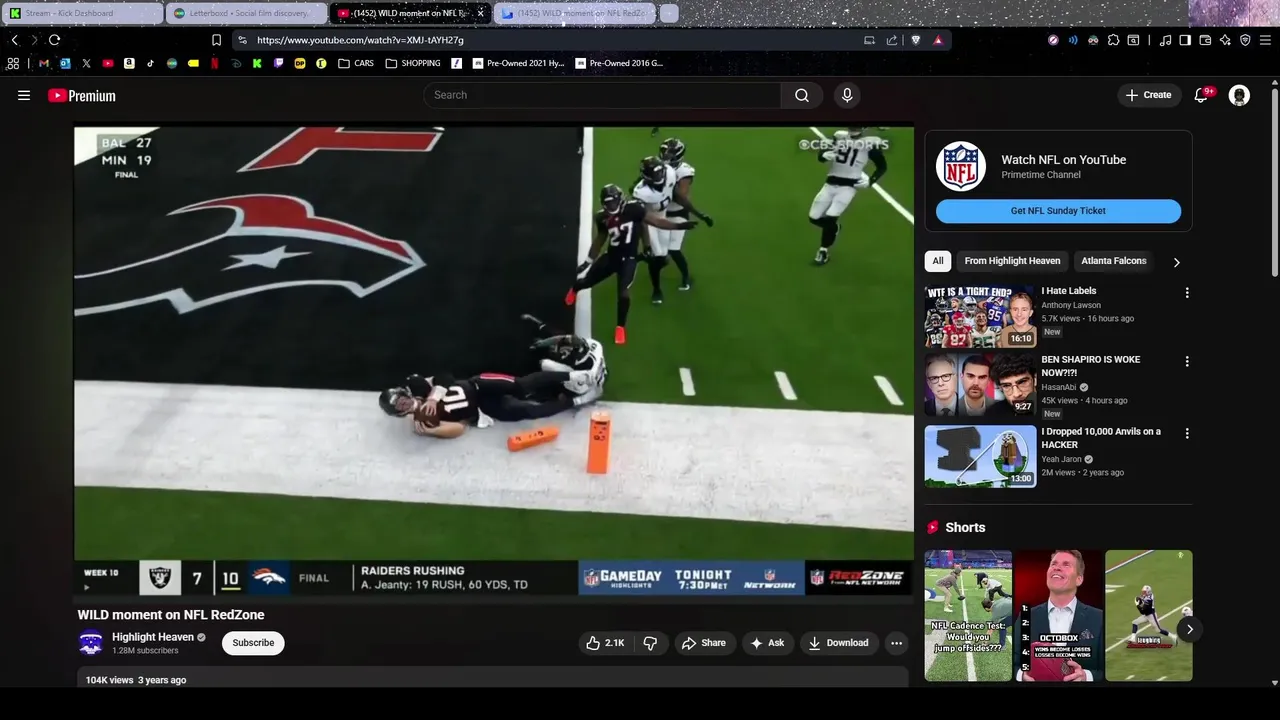Subscribe to Highlight Heaven
This screenshot has height=720, width=1280.
coord(253,643)
